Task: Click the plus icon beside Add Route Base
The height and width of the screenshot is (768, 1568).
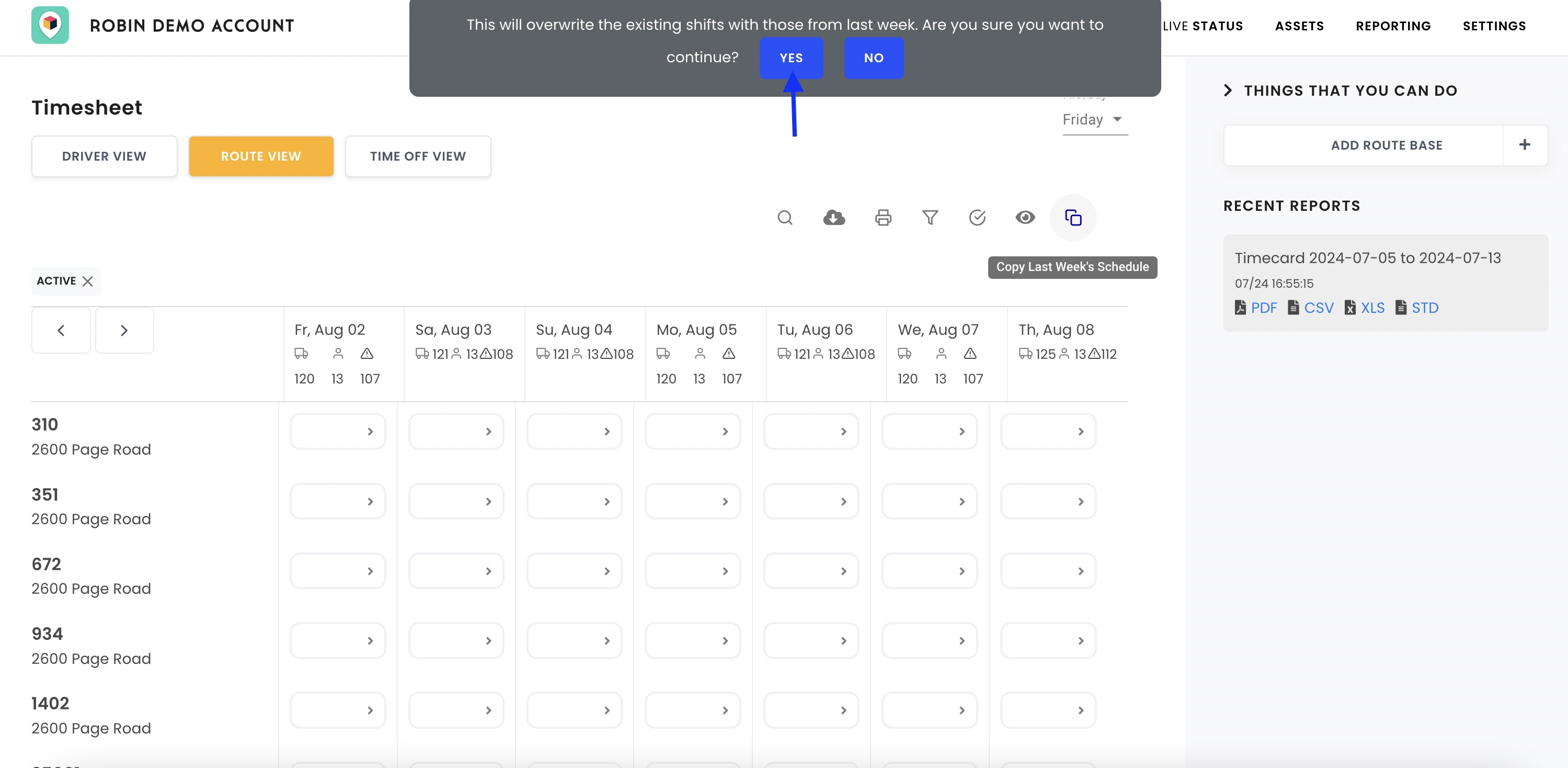Action: [1525, 145]
